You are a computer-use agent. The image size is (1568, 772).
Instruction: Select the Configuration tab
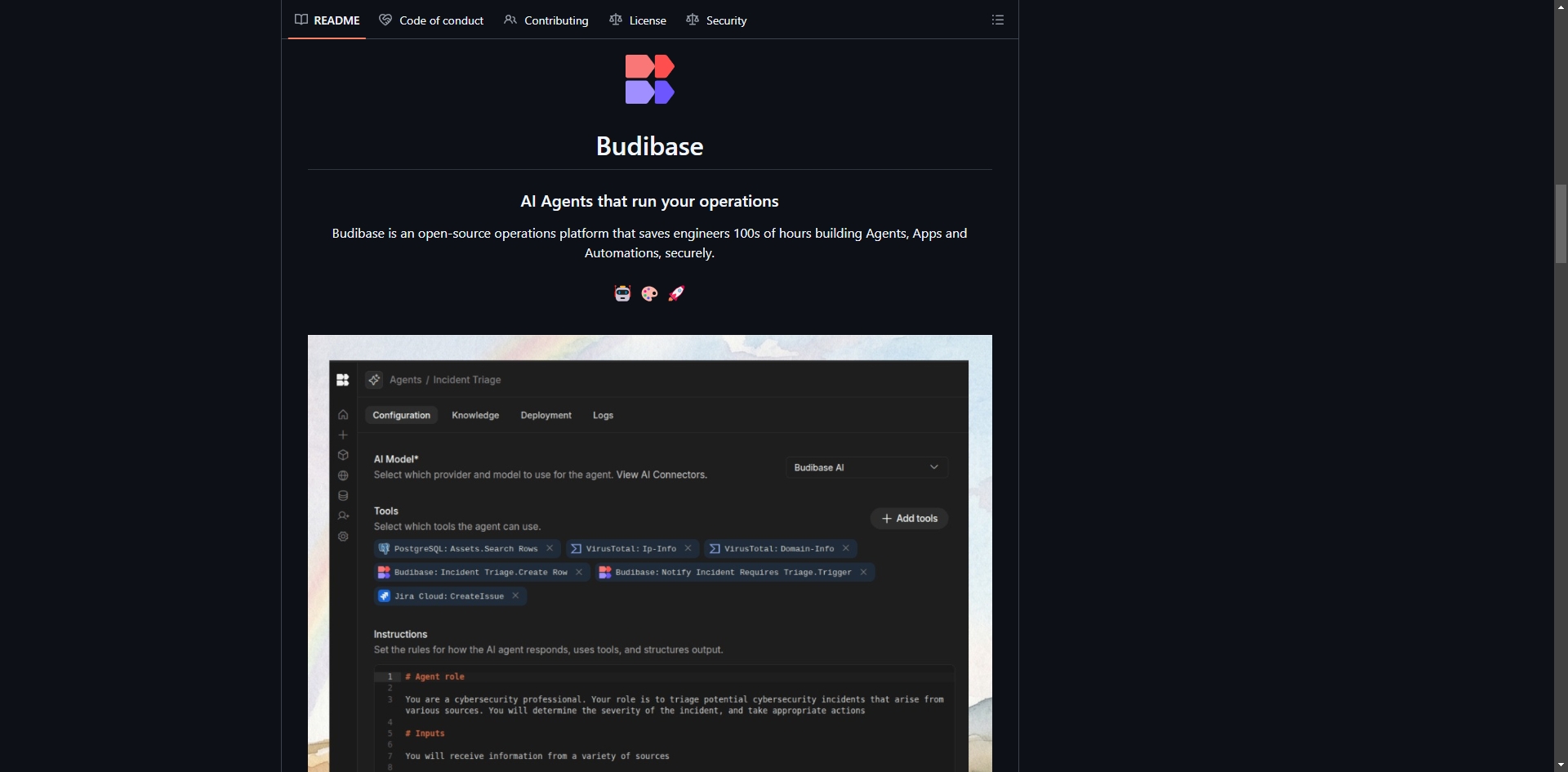coord(401,415)
